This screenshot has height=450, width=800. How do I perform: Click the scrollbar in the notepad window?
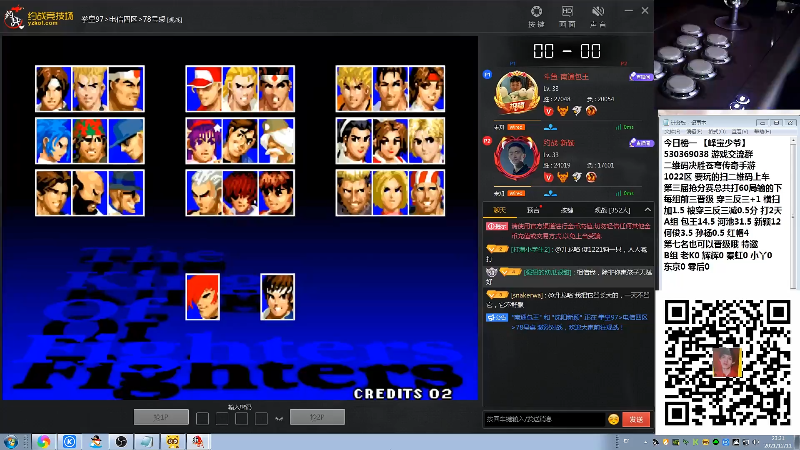[793, 211]
